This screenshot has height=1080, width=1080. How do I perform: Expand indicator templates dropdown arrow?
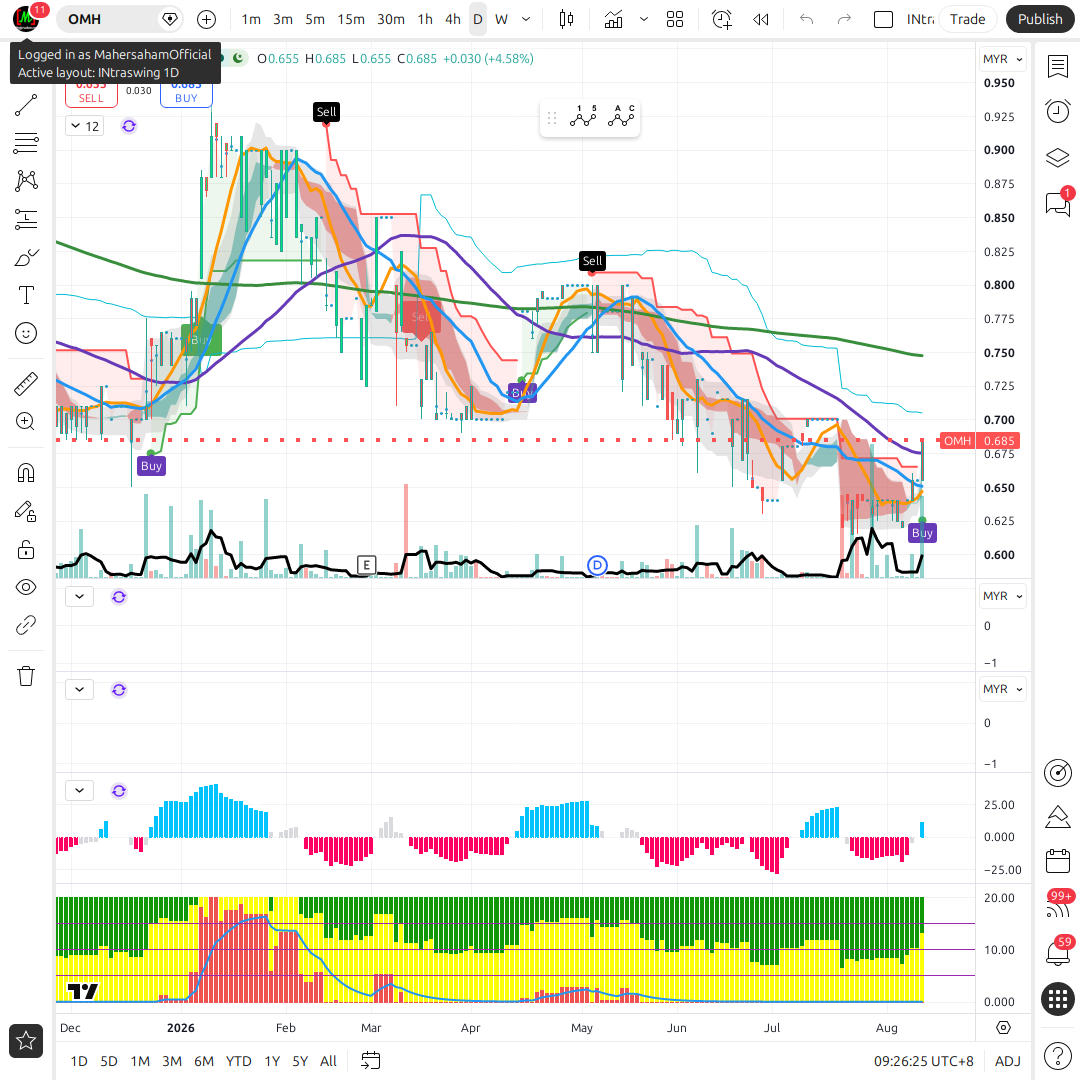point(644,19)
